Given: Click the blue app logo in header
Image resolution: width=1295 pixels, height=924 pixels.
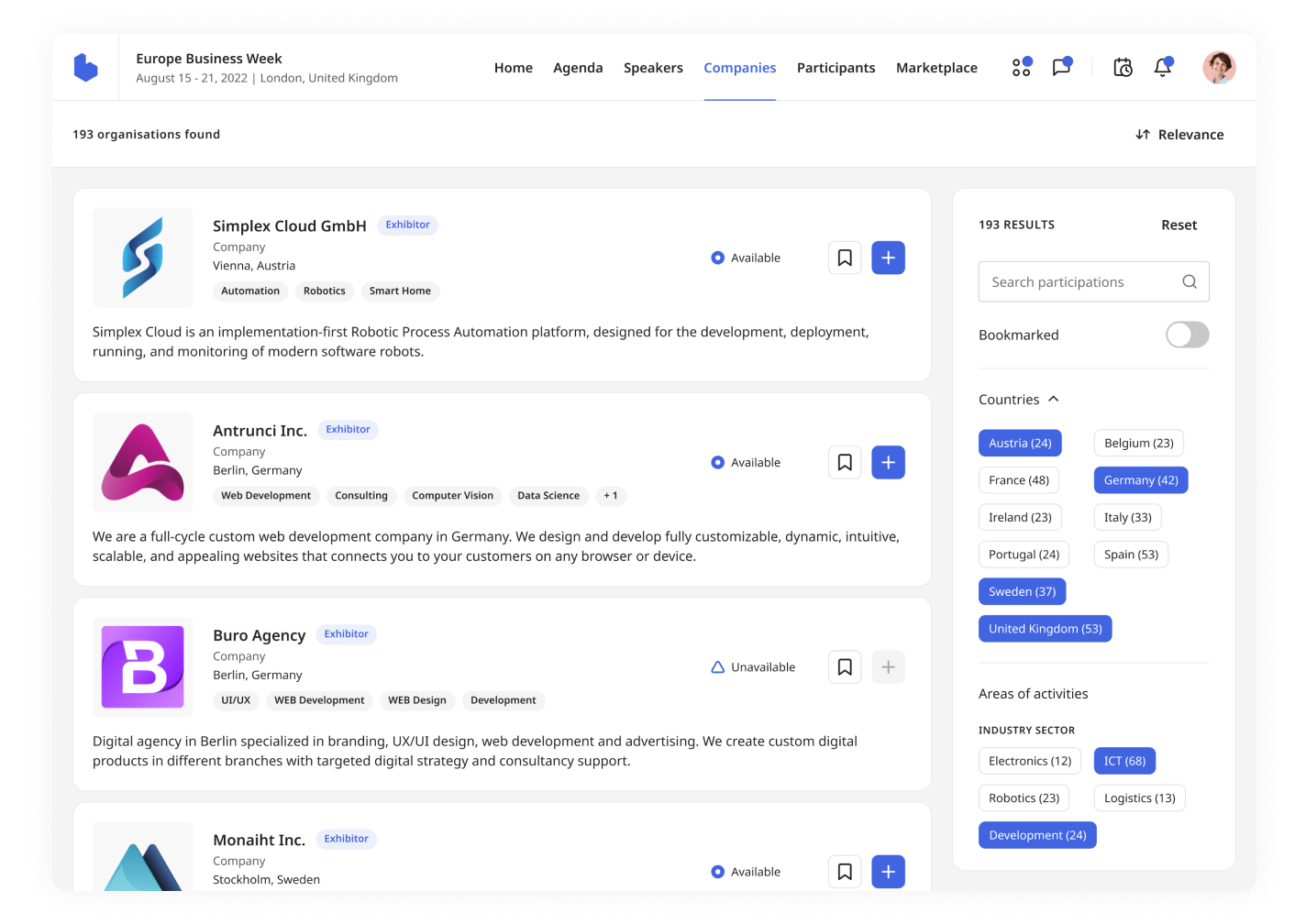Looking at the screenshot, I should pyautogui.click(x=85, y=68).
